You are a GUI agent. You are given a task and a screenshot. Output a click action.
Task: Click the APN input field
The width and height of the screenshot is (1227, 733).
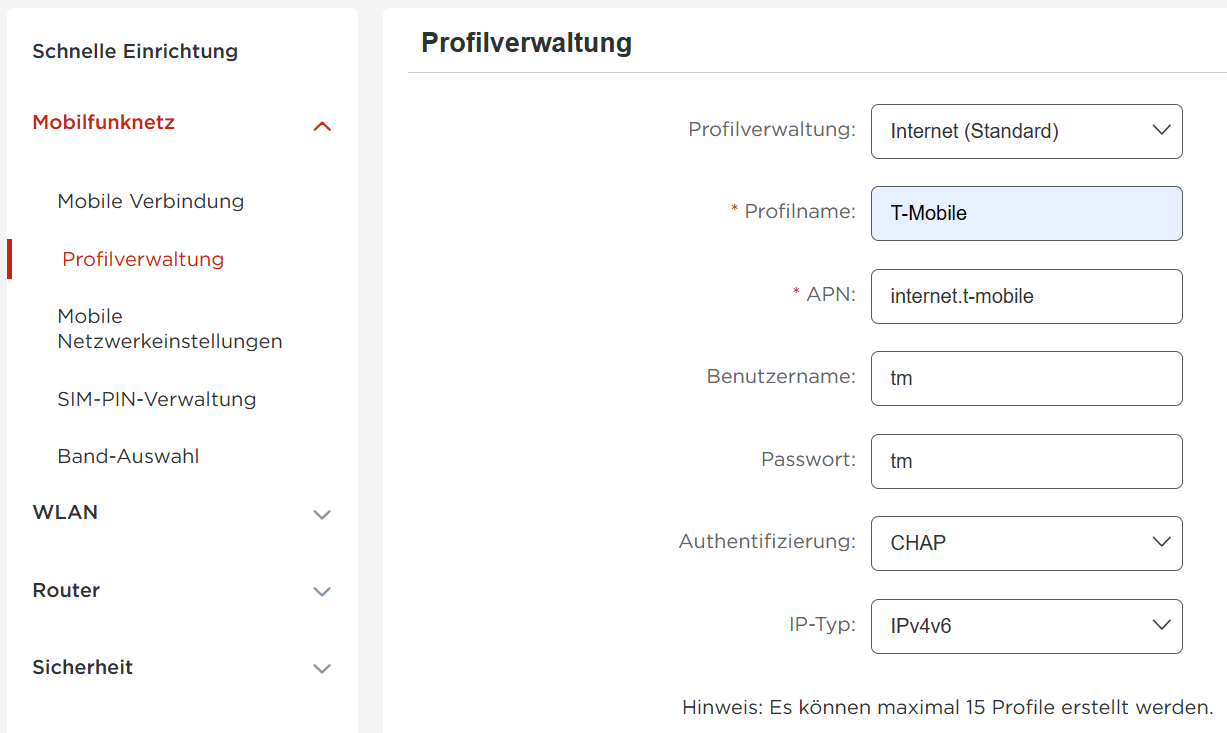[1026, 296]
